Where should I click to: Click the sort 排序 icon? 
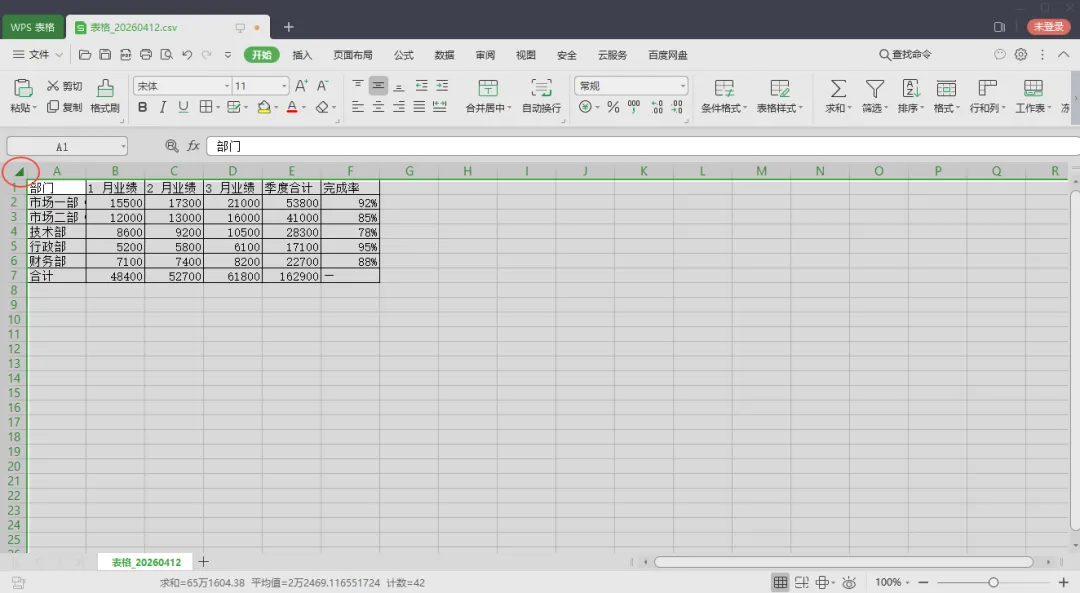click(911, 88)
